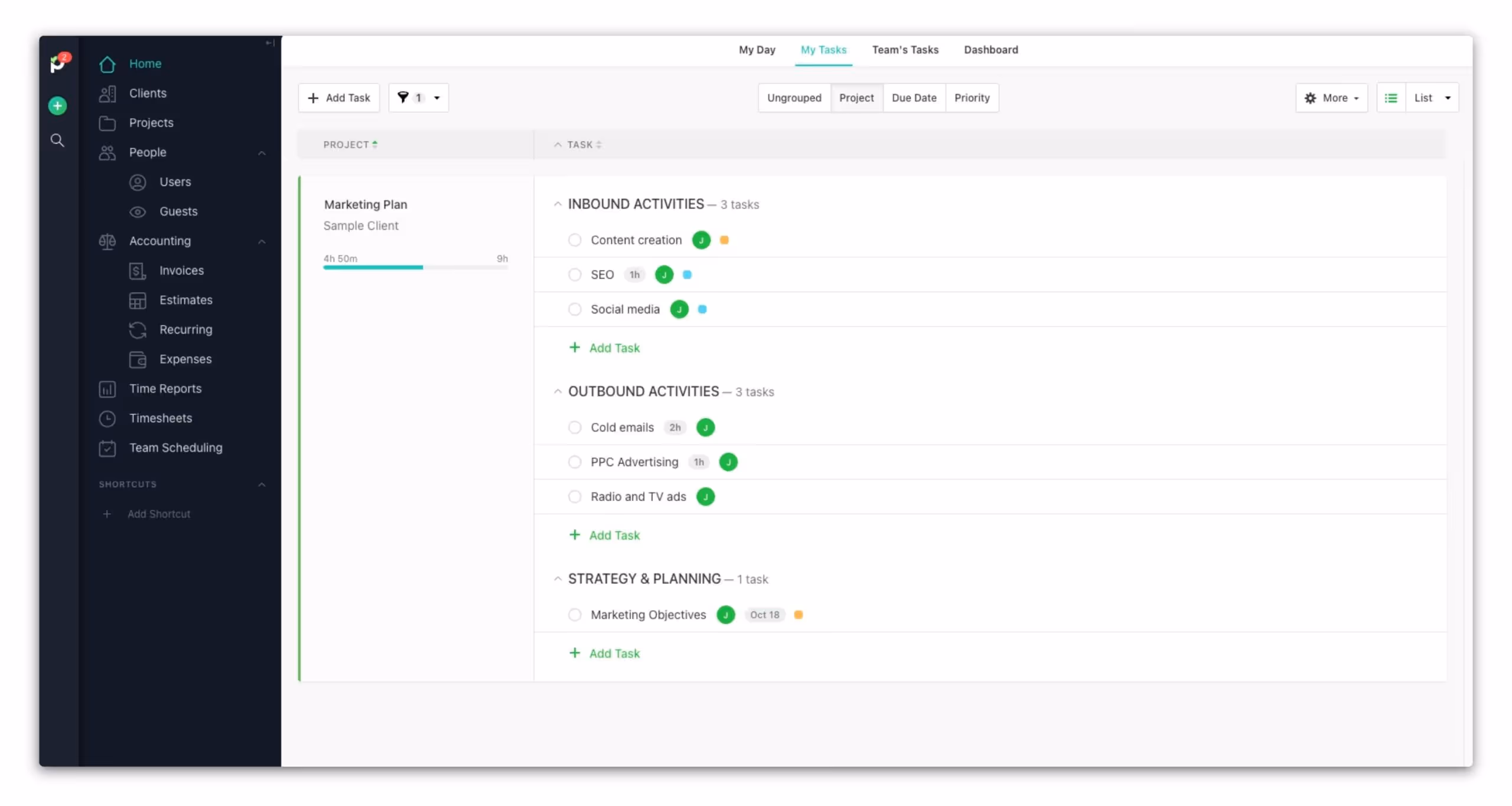Open Invoices from sidebar icon
Viewport: 1512px width, 806px height.
(137, 271)
